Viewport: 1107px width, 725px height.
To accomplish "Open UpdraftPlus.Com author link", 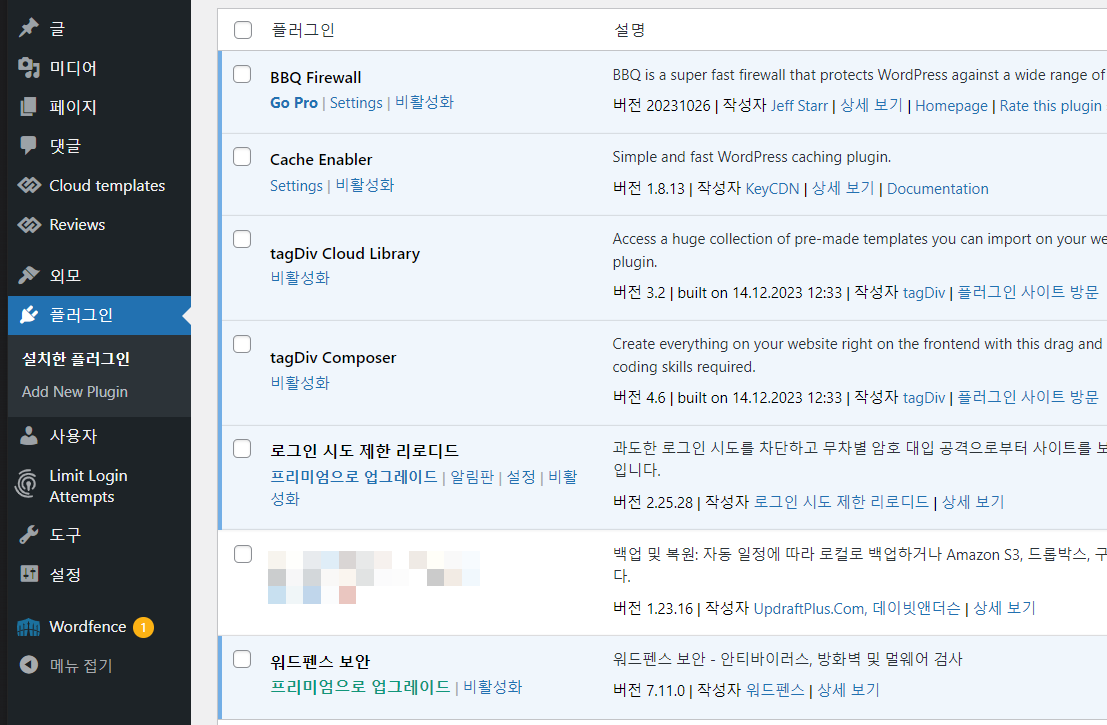I will tap(809, 608).
